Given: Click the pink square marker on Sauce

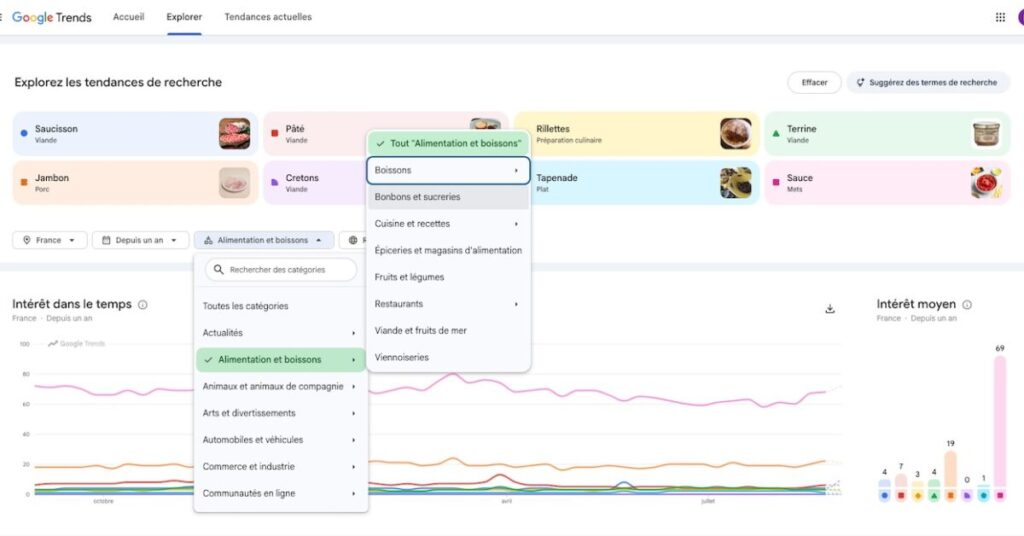Looking at the screenshot, I should (776, 182).
